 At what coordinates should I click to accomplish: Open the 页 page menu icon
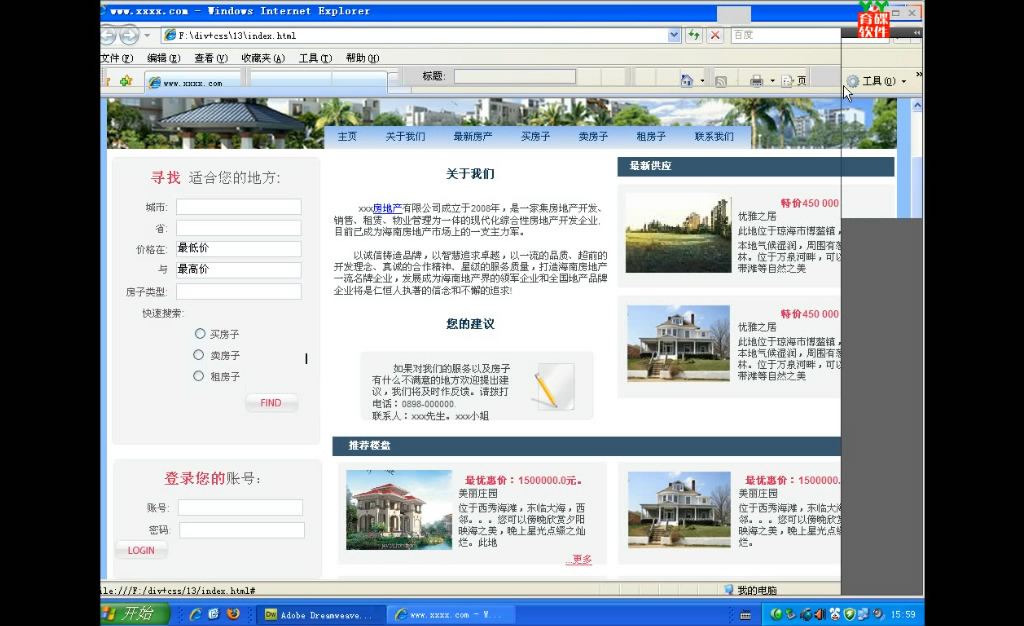click(x=794, y=81)
